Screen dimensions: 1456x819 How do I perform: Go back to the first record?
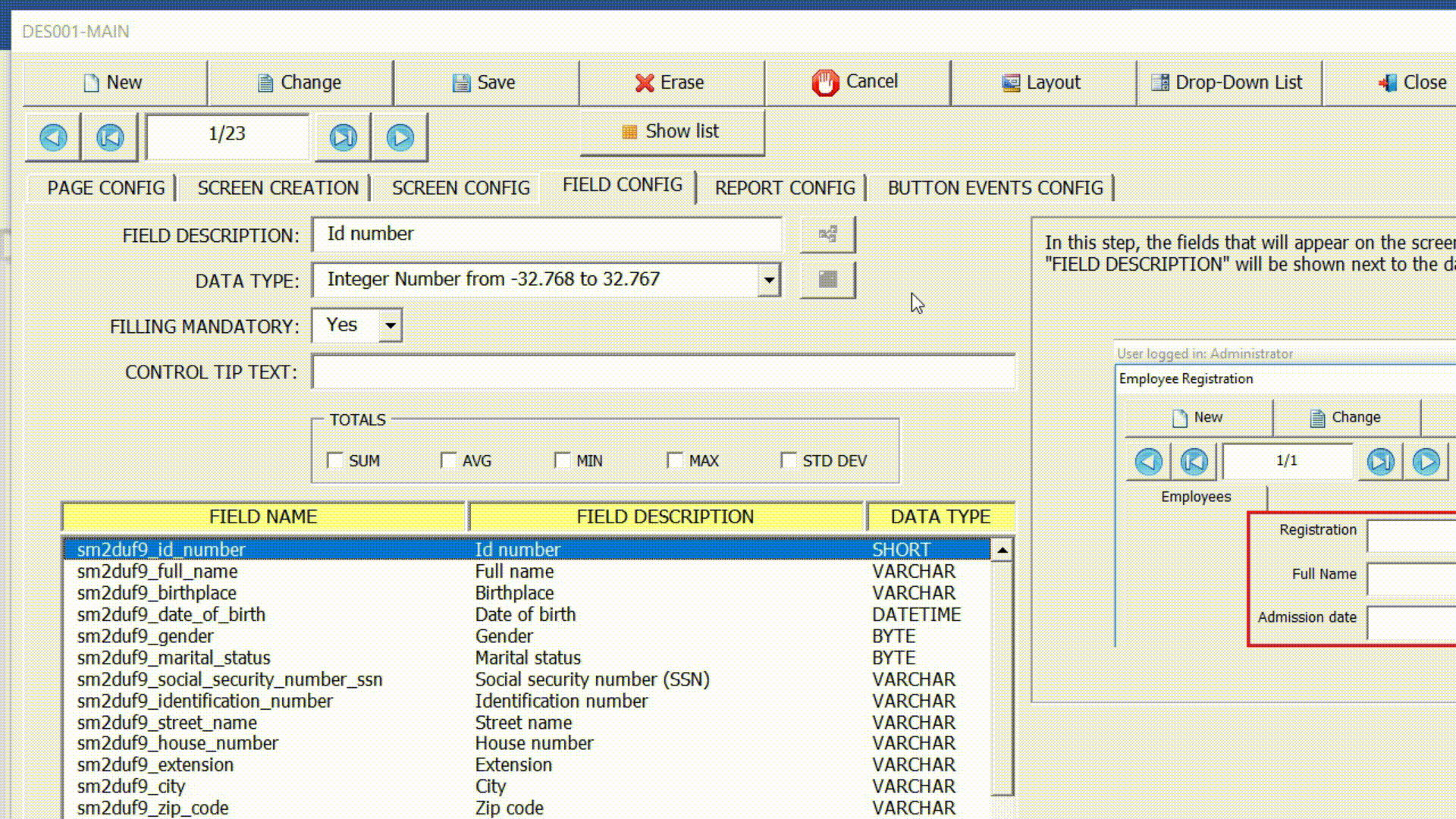pos(108,137)
